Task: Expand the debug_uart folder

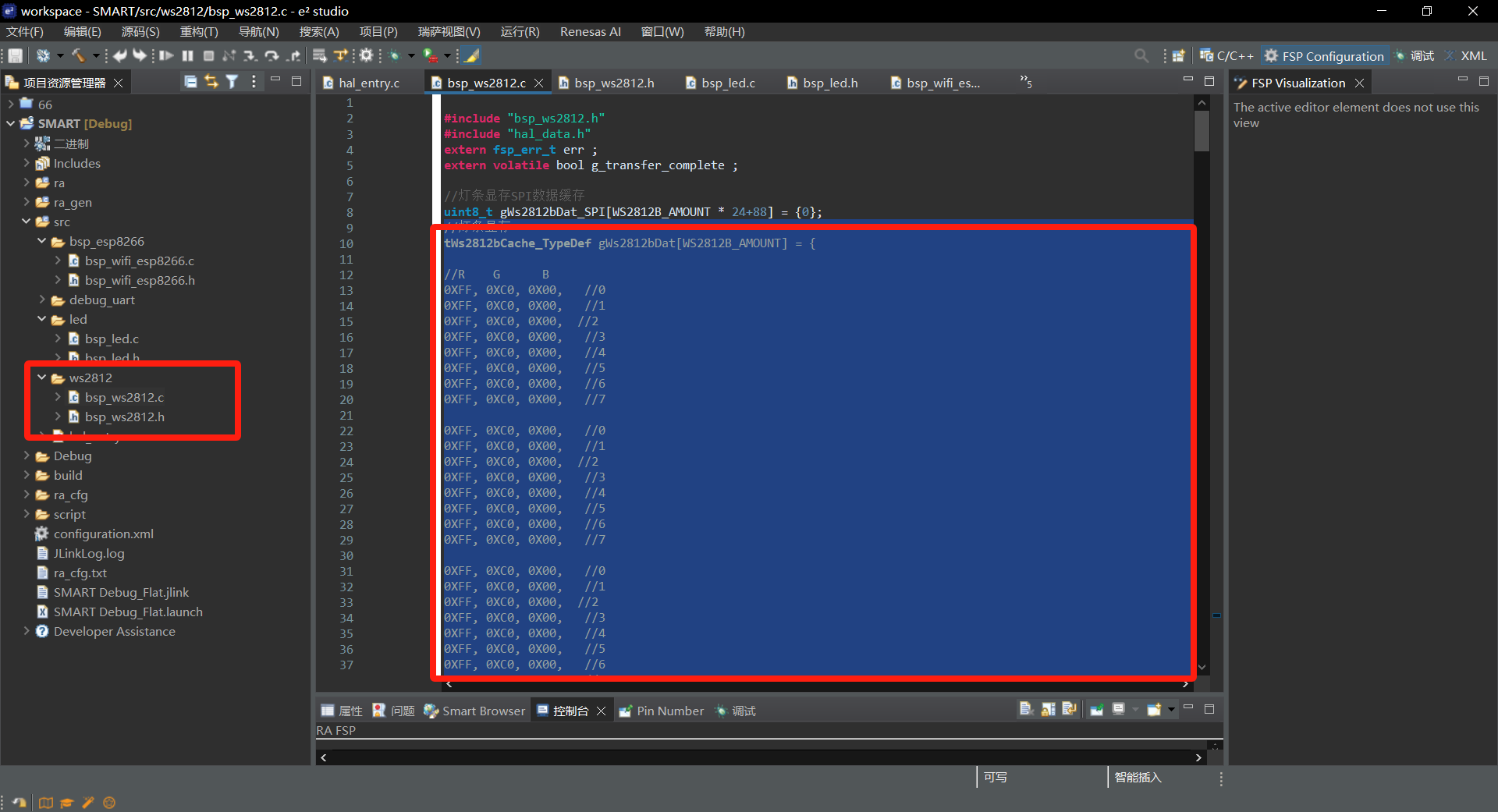Action: (x=42, y=300)
